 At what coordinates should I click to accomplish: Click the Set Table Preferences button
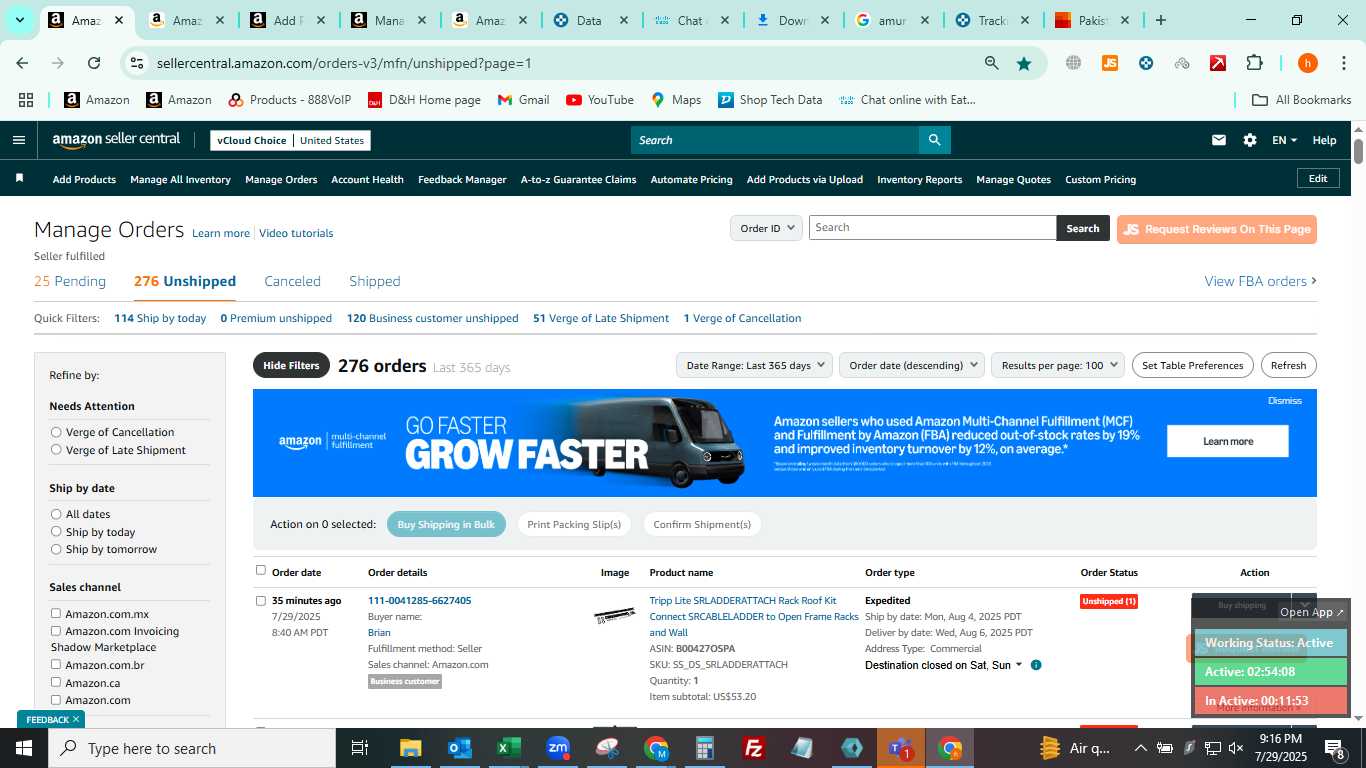pyautogui.click(x=1192, y=365)
